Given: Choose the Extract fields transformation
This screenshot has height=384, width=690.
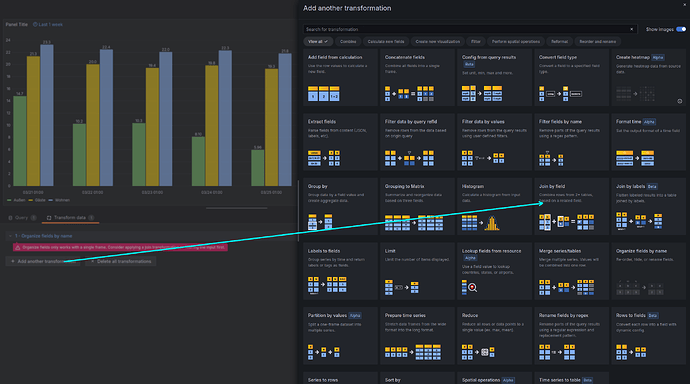Looking at the screenshot, I should tap(340, 142).
